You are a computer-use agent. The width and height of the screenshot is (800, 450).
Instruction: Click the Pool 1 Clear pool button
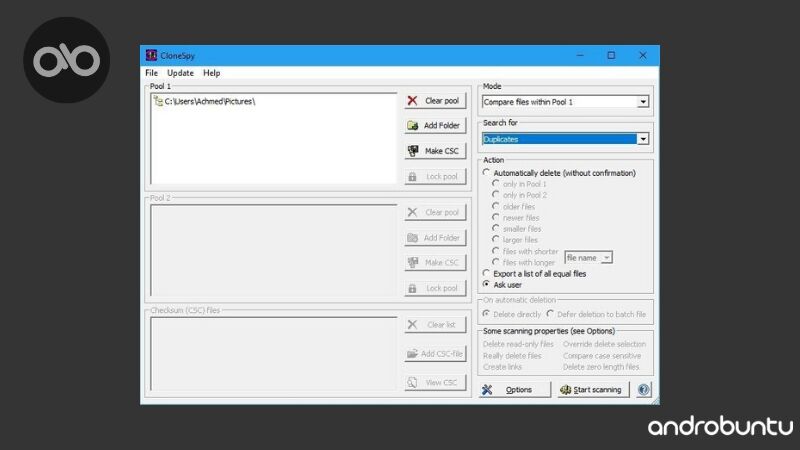[x=435, y=101]
